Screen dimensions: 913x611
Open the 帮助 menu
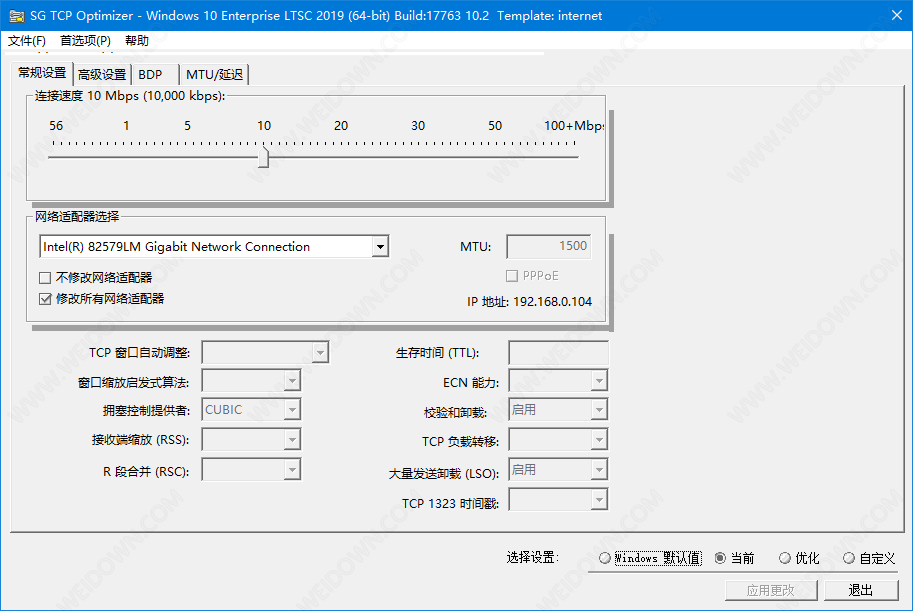click(137, 41)
